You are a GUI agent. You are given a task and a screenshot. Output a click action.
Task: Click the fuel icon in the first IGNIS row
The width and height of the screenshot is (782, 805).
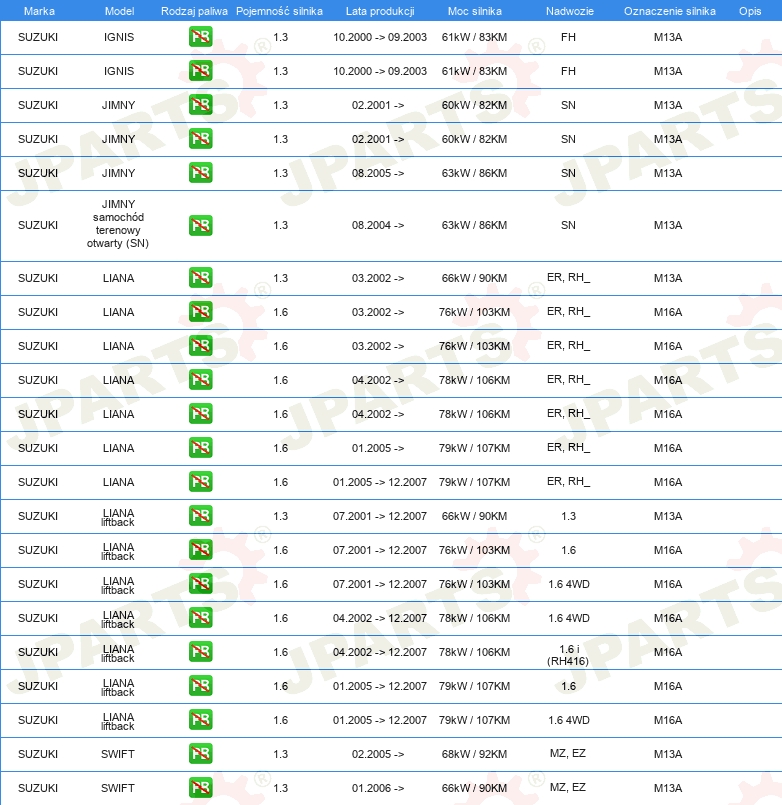pos(200,37)
